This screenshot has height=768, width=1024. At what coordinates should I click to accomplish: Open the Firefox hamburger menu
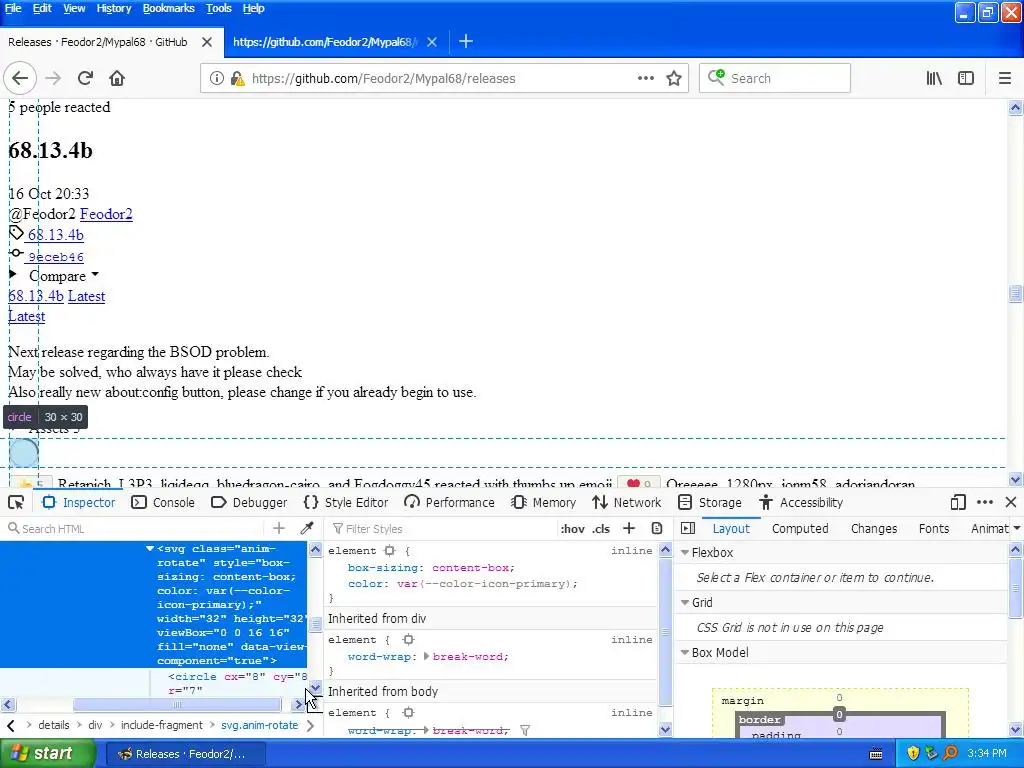[x=1005, y=78]
